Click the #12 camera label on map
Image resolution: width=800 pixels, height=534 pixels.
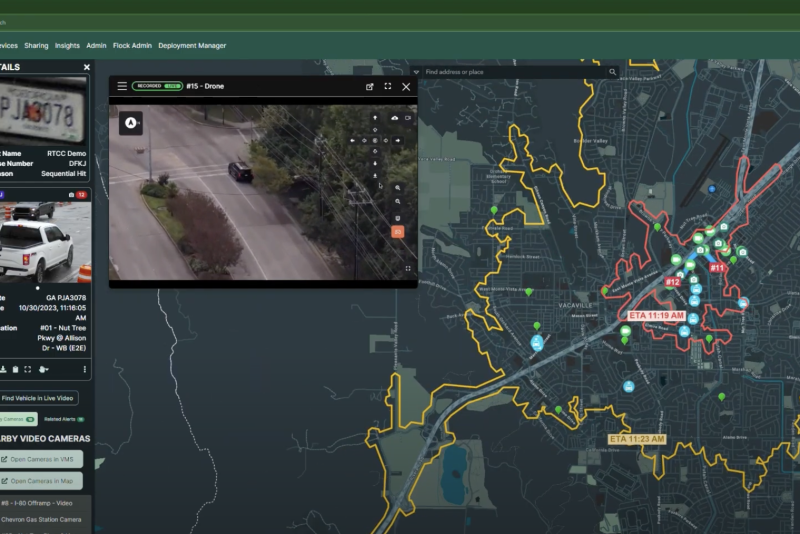coord(672,282)
